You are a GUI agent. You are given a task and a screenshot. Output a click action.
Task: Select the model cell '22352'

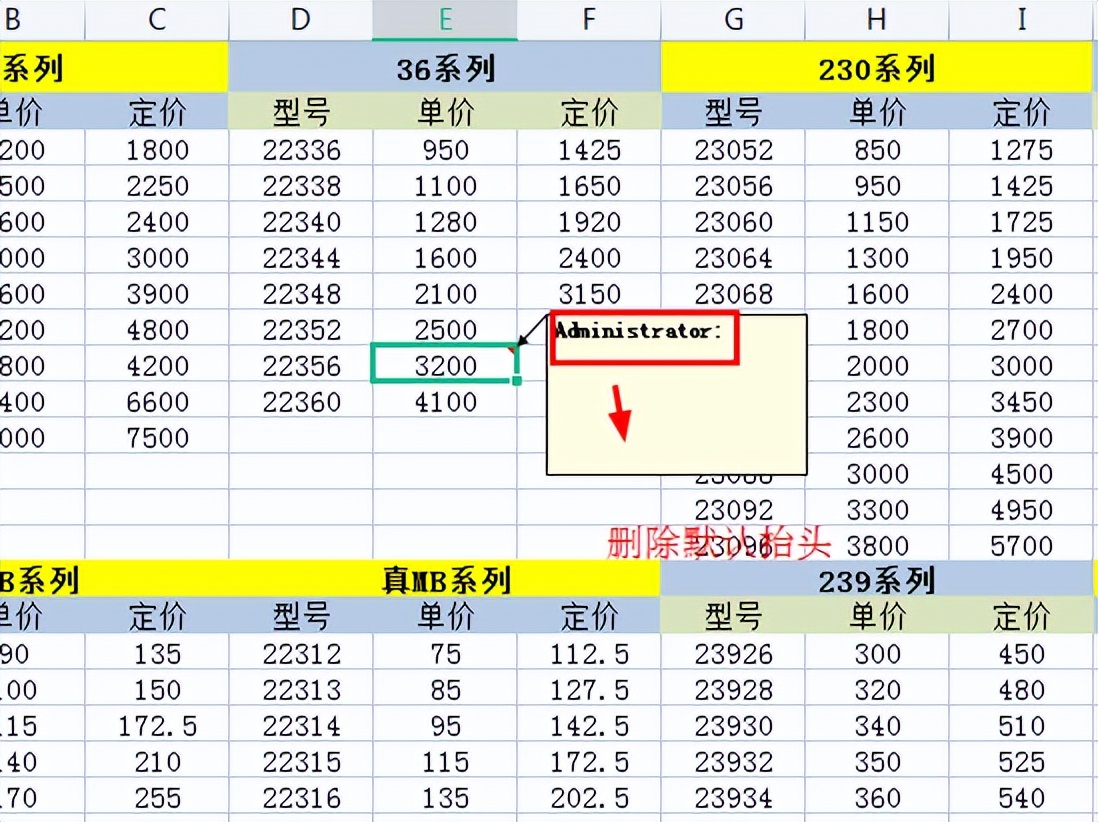pos(301,330)
